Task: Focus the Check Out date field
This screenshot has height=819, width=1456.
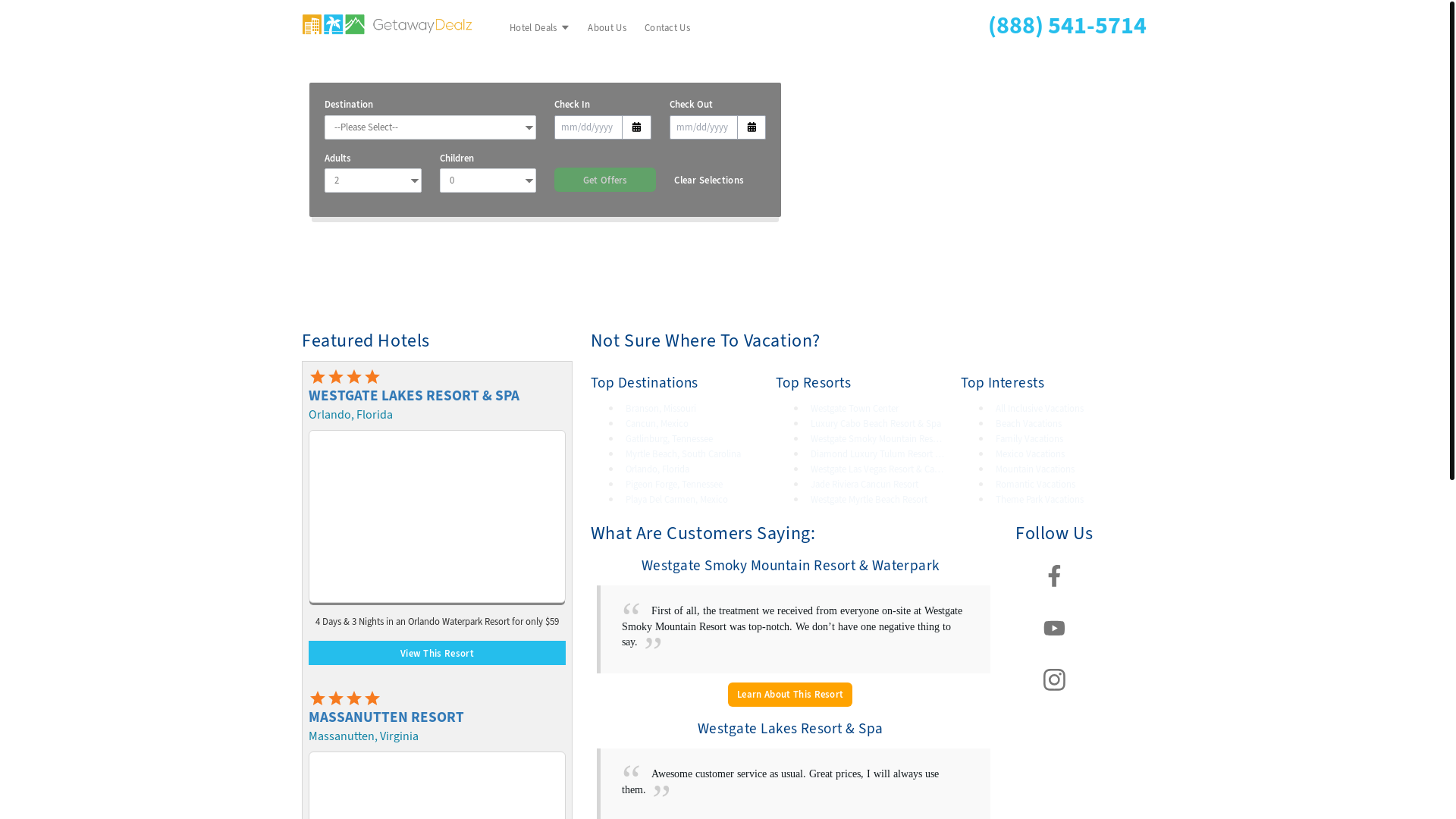Action: point(704,127)
